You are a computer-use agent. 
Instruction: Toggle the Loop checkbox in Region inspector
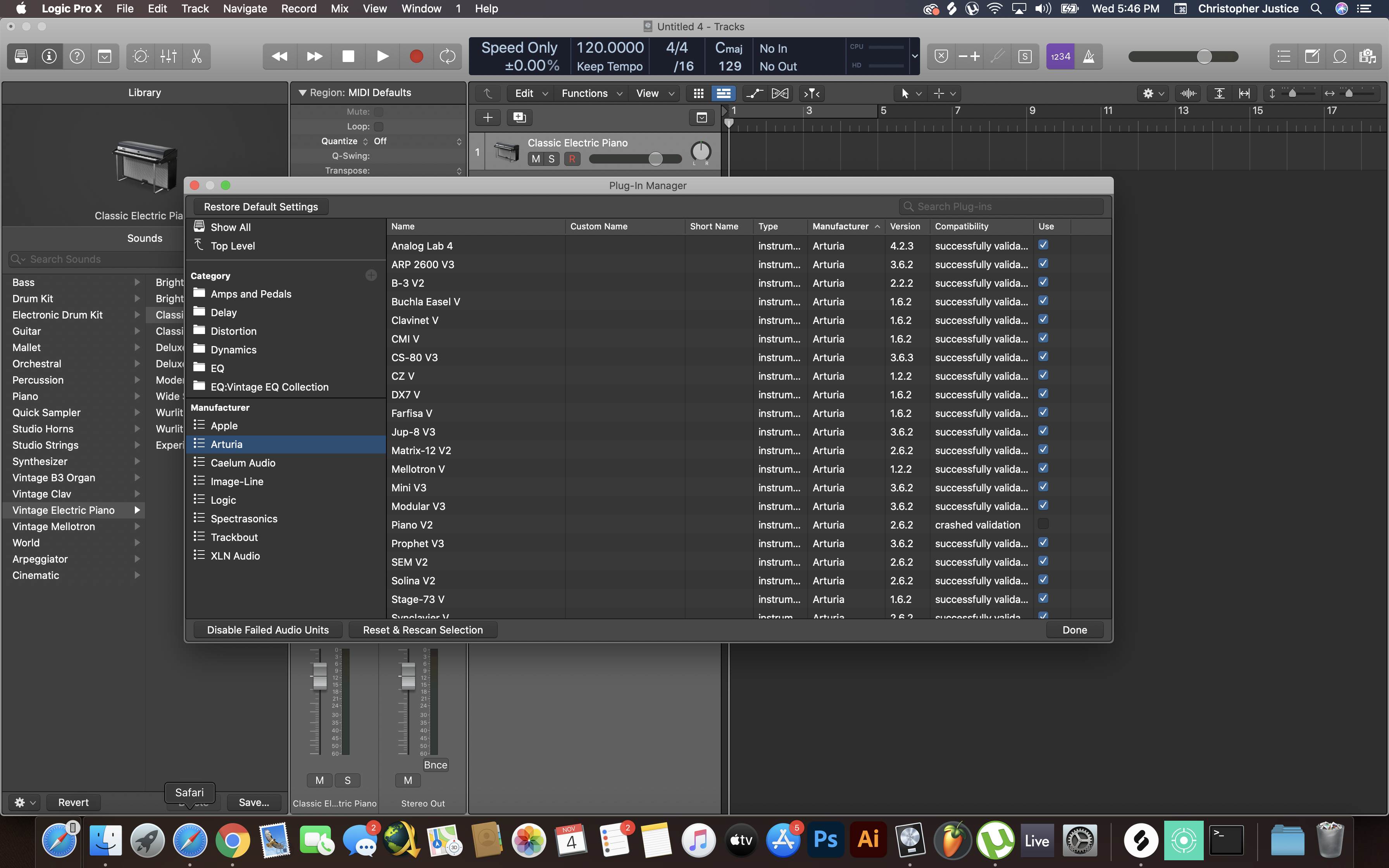(x=378, y=126)
